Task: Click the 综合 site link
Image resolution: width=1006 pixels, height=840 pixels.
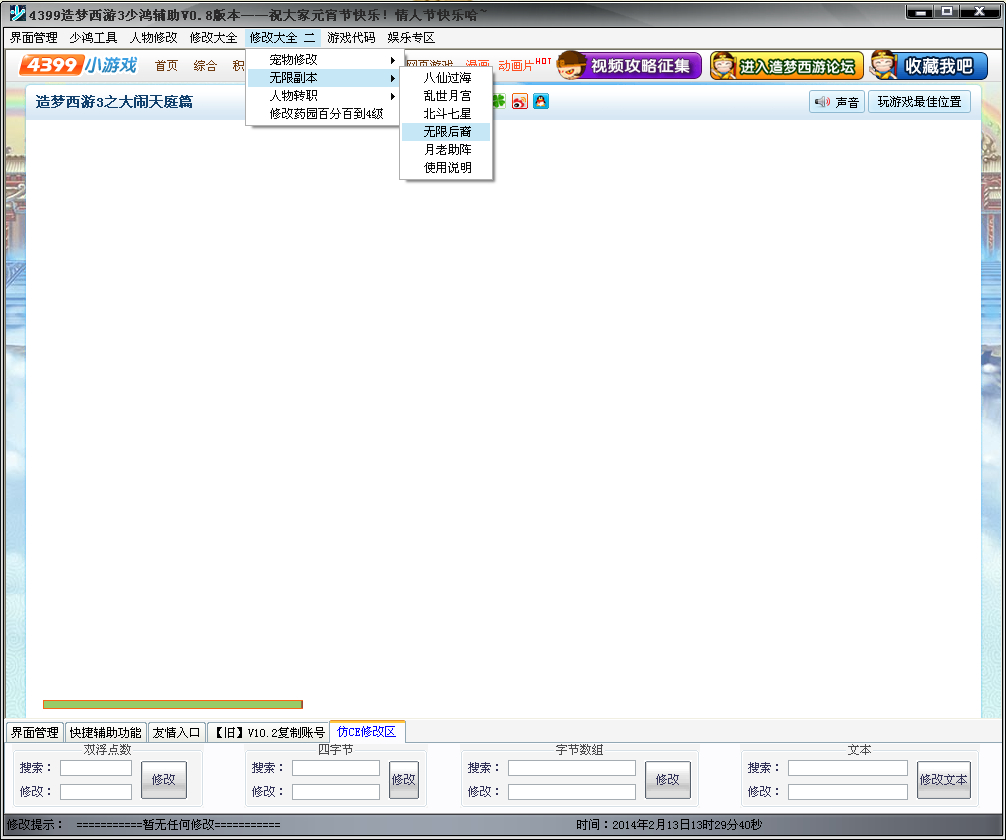Action: pos(205,65)
